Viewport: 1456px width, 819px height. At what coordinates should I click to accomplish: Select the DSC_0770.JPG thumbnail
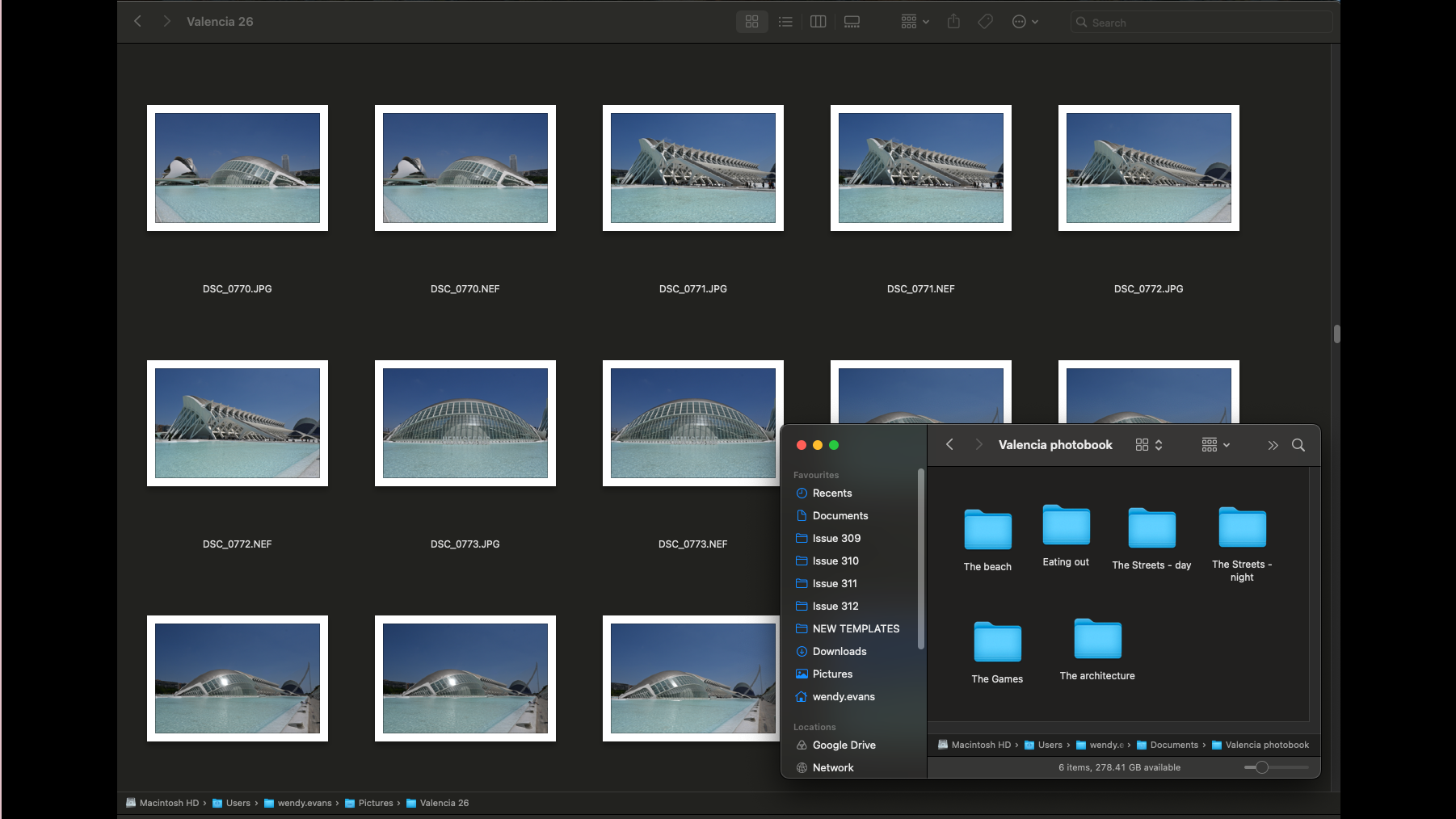pyautogui.click(x=238, y=168)
